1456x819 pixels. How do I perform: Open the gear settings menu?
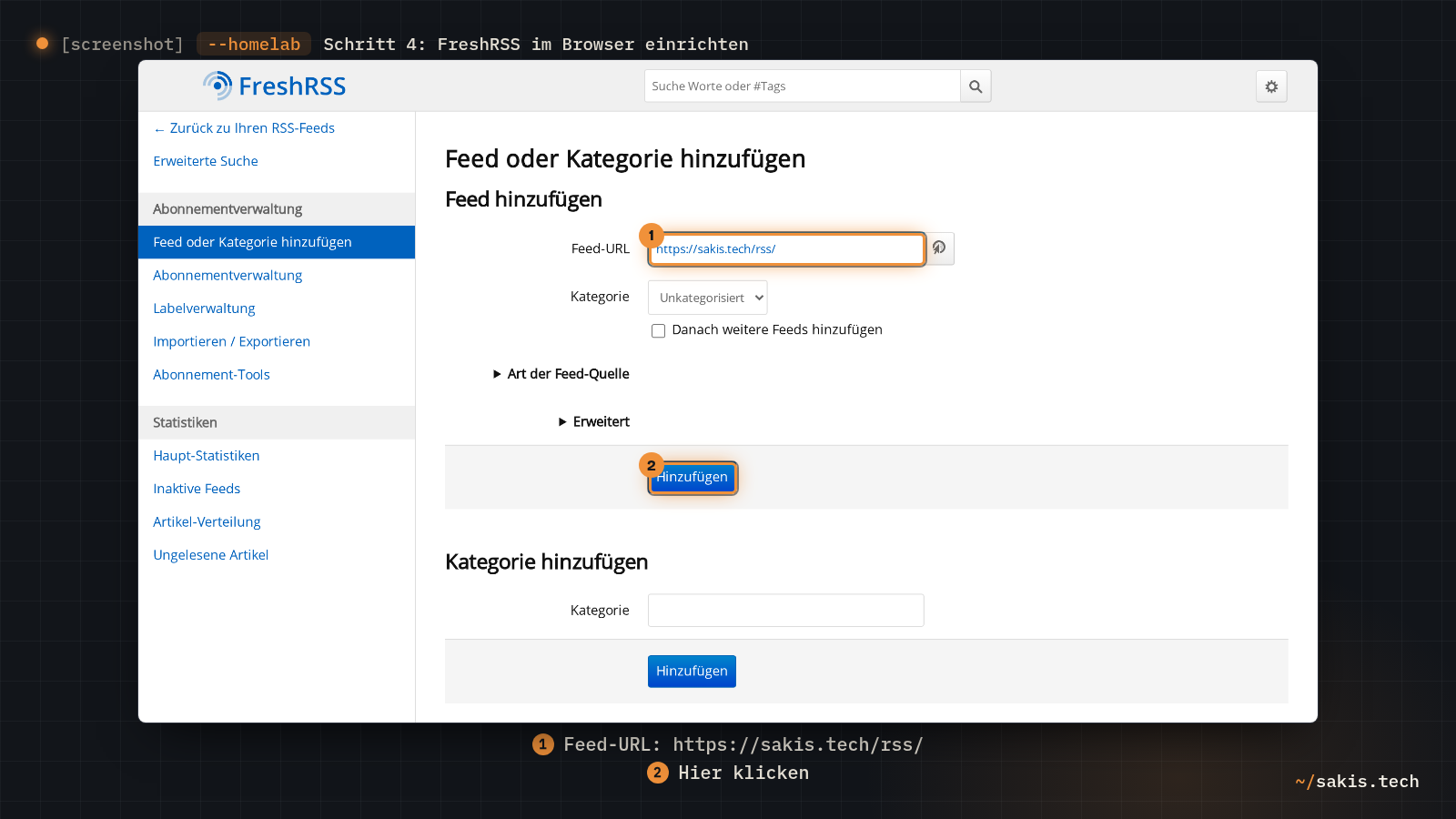(1271, 86)
